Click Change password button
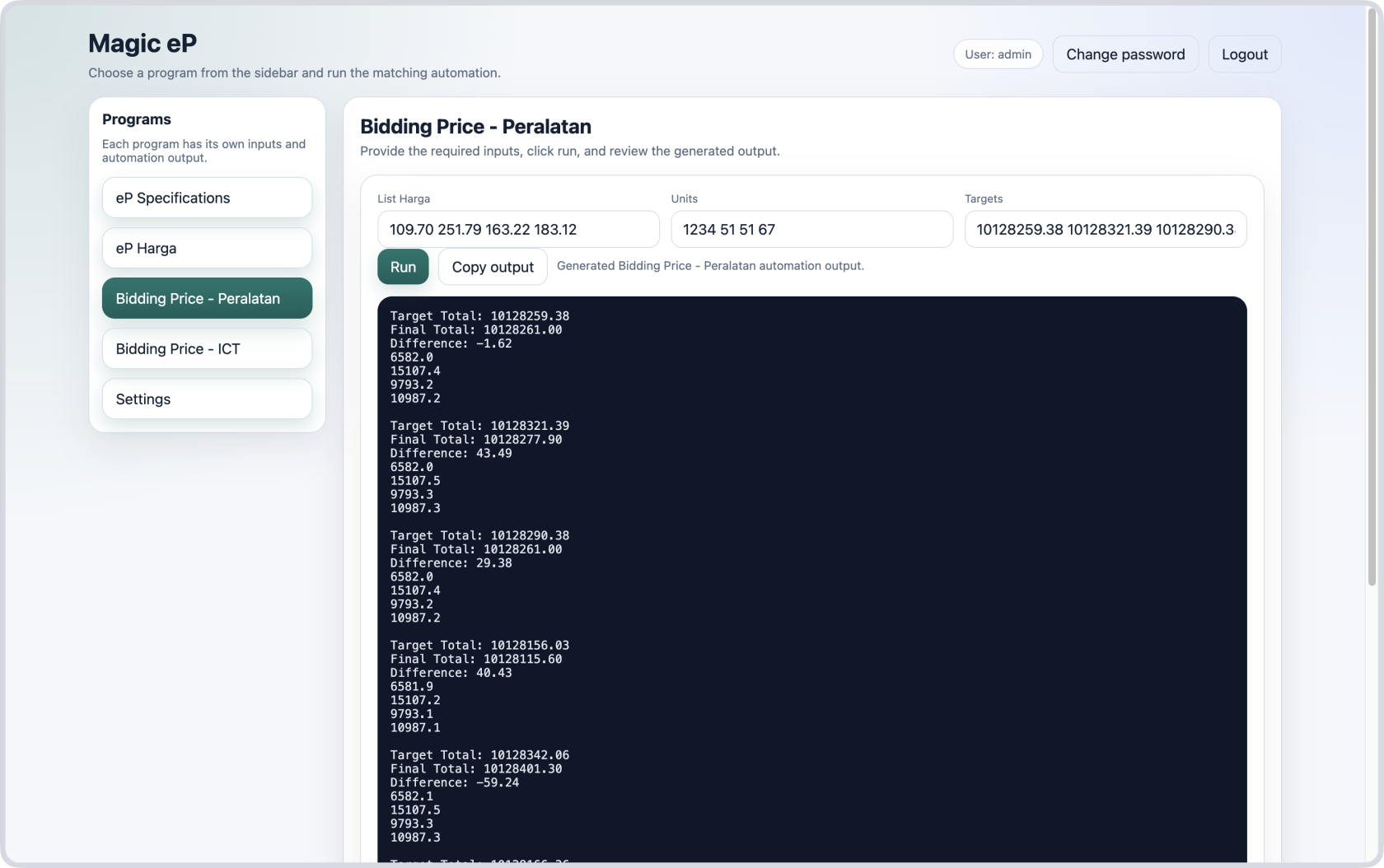Viewport: 1384px width, 868px height. coord(1125,54)
